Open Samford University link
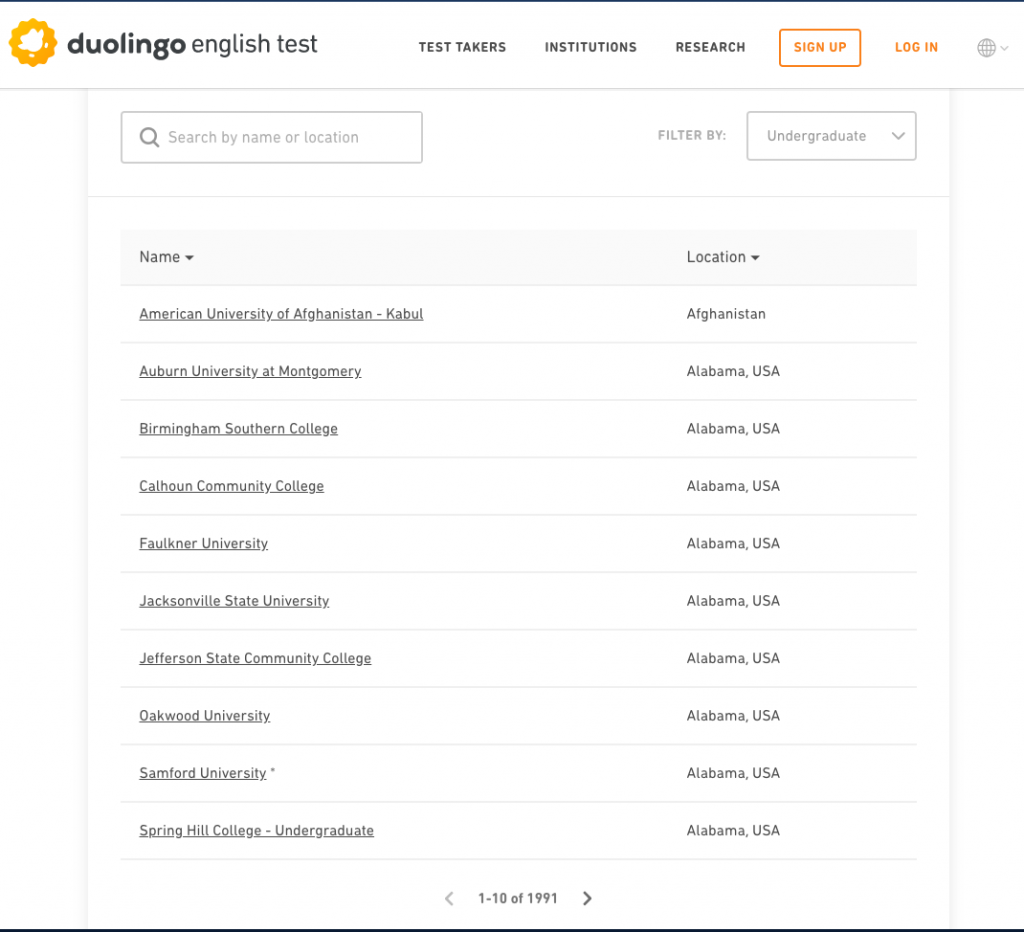The width and height of the screenshot is (1024, 932). click(x=202, y=773)
